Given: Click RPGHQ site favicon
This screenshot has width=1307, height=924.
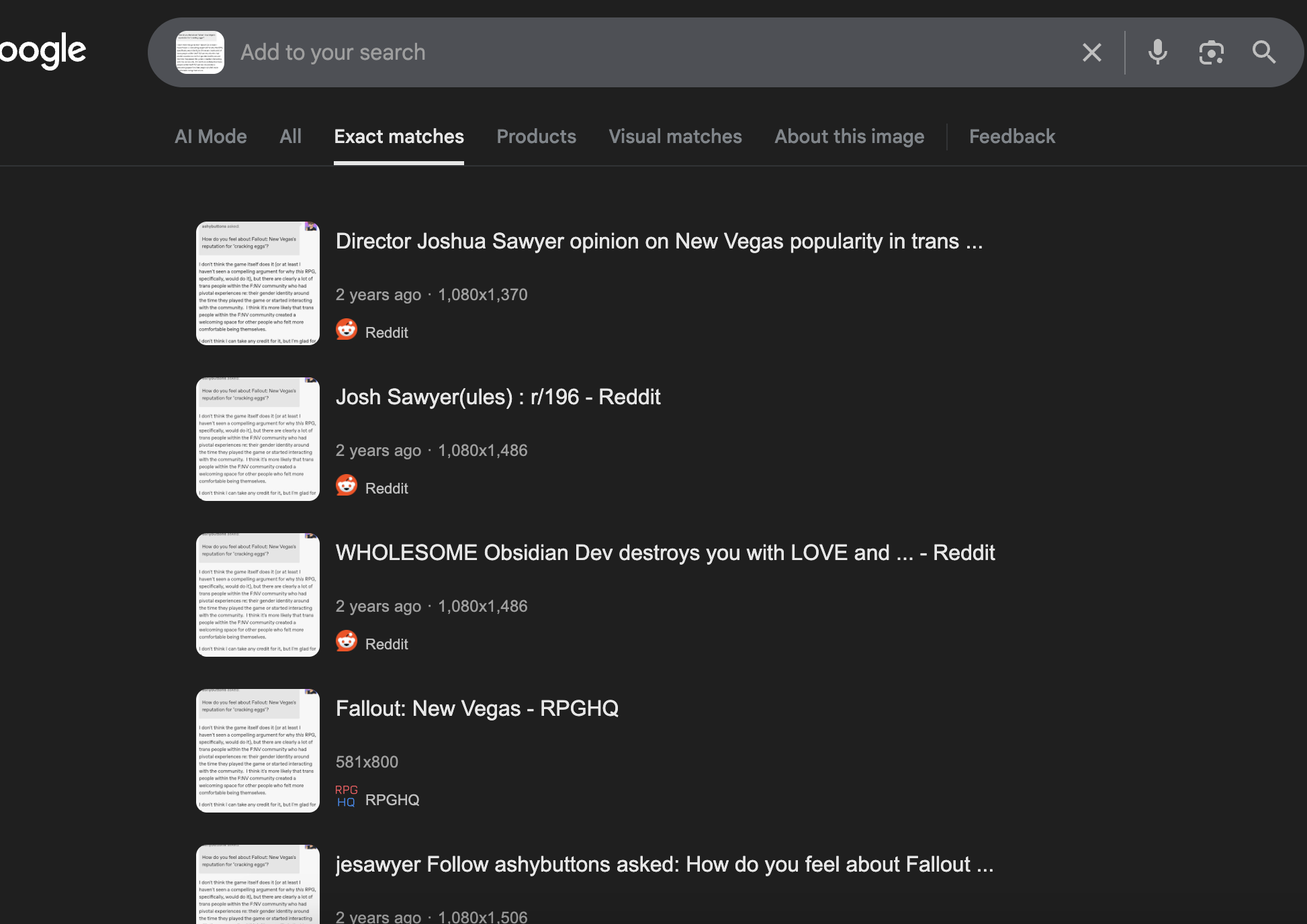Looking at the screenshot, I should click(x=347, y=796).
